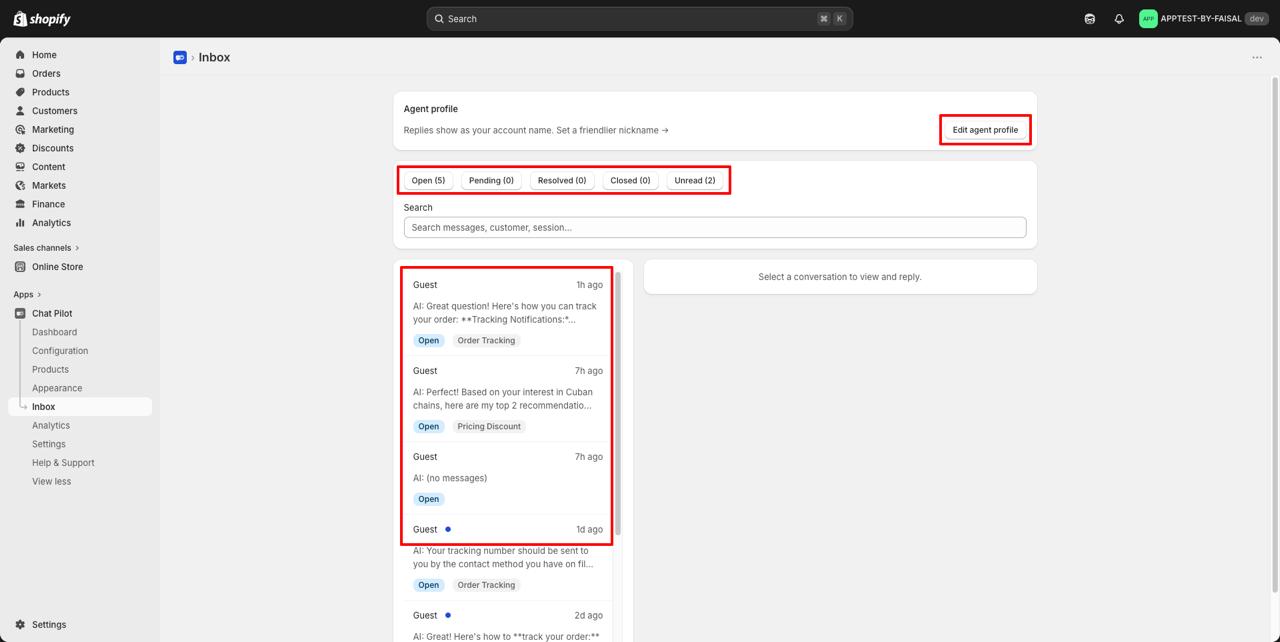
Task: Open the Sidekick icon in top bar
Action: coord(1090,19)
